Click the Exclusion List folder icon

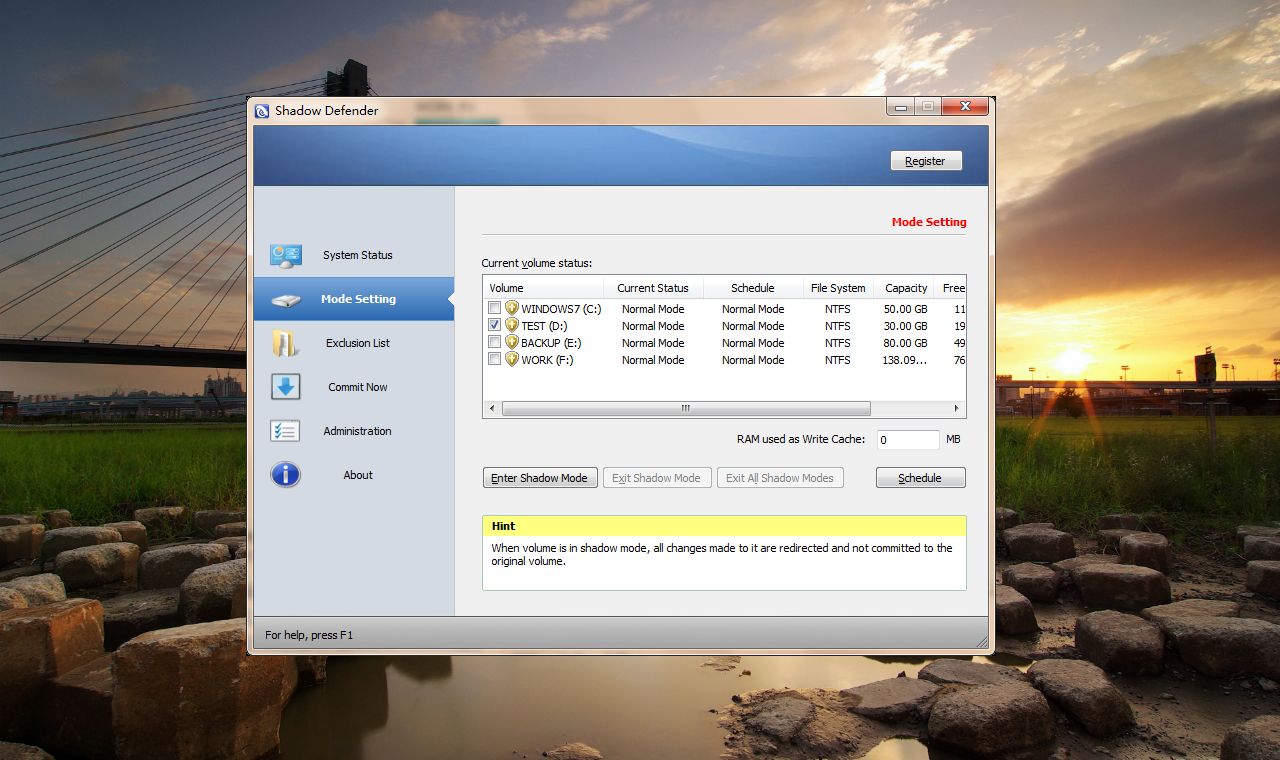click(286, 343)
